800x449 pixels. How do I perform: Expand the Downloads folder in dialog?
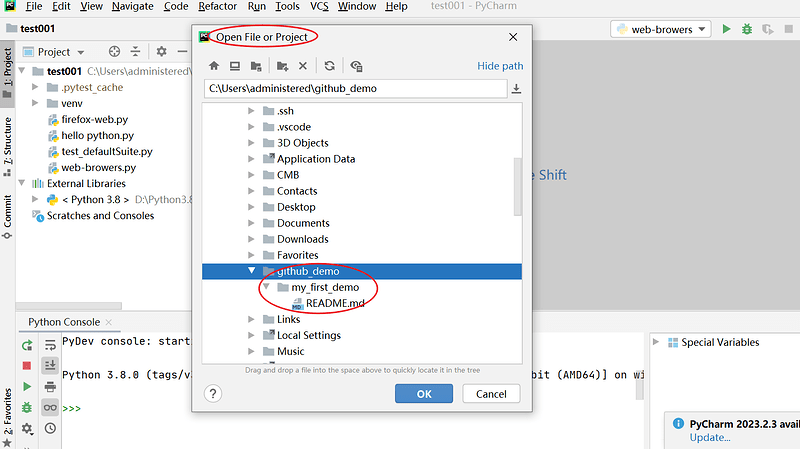[x=251, y=239]
